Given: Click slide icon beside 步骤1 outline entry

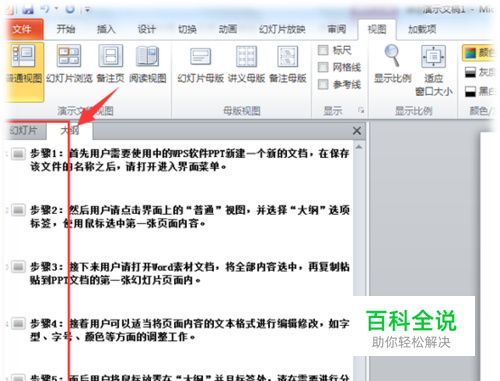Looking at the screenshot, I should 18,154.
